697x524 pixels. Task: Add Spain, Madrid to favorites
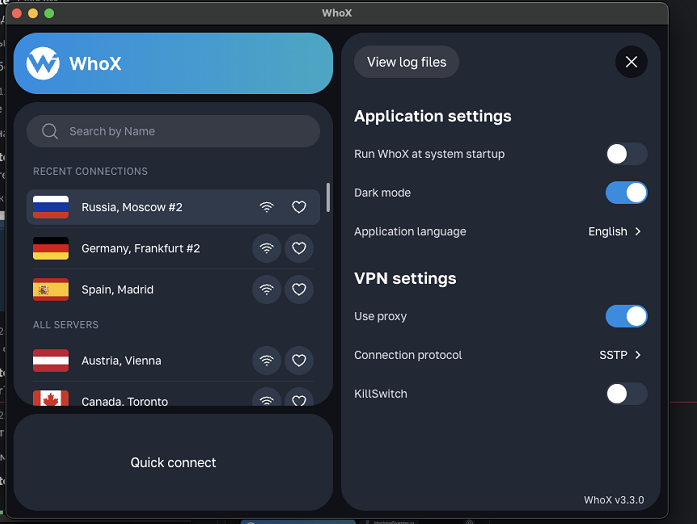click(x=299, y=289)
